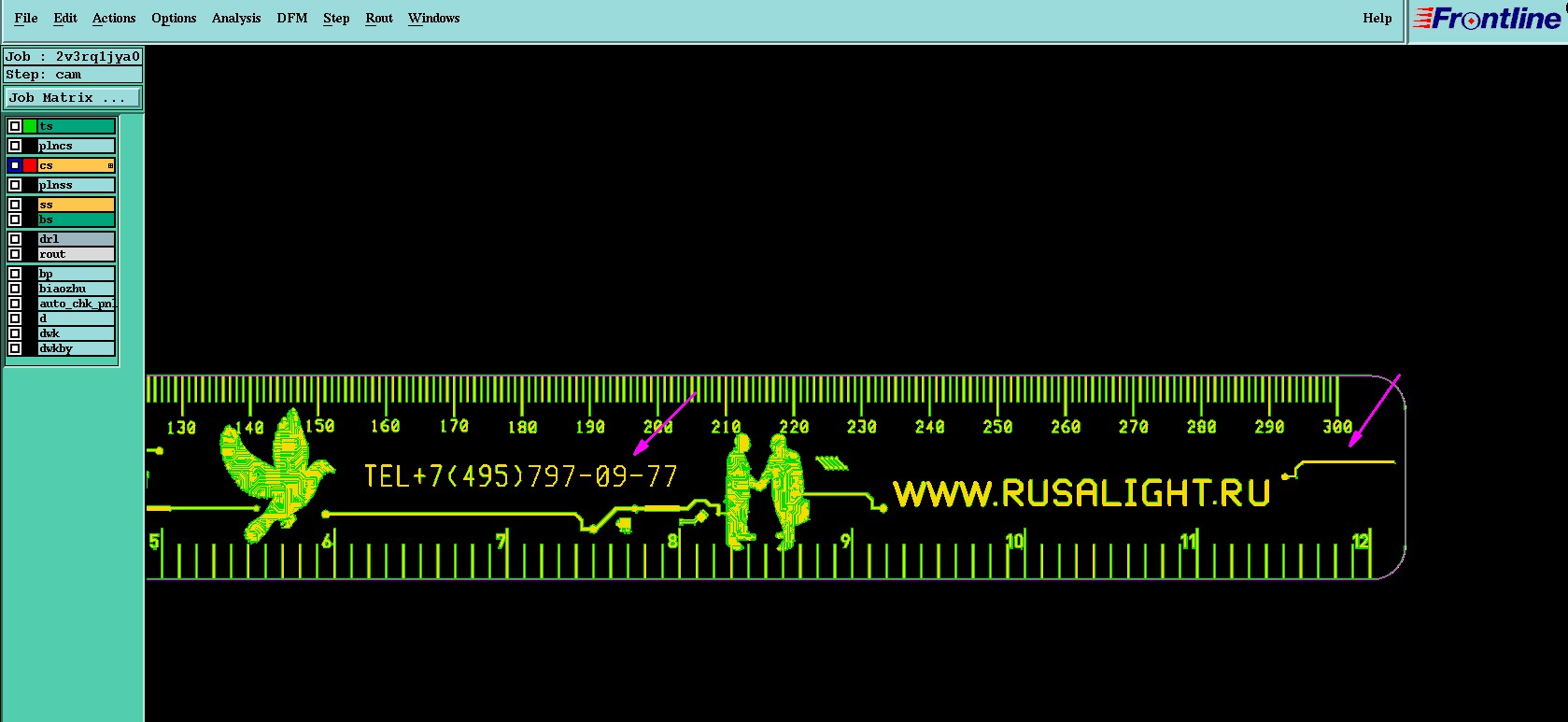Open the Actions menu
This screenshot has width=1568, height=722.
[114, 18]
